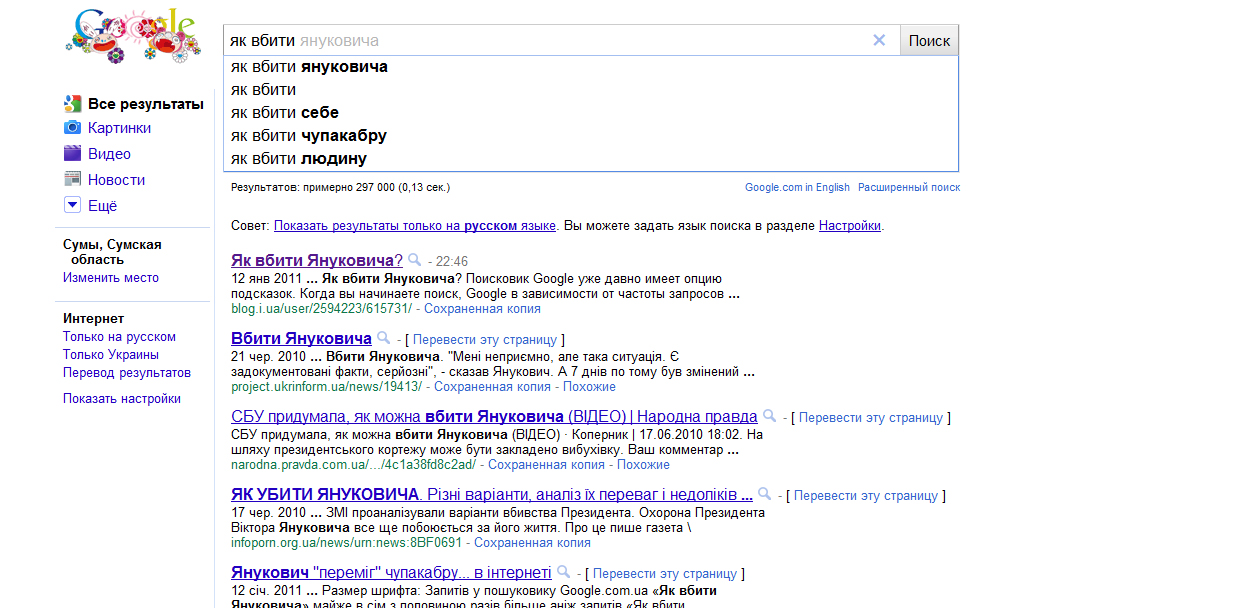
Task: Click the Google doodle logo
Action: click(x=130, y=36)
